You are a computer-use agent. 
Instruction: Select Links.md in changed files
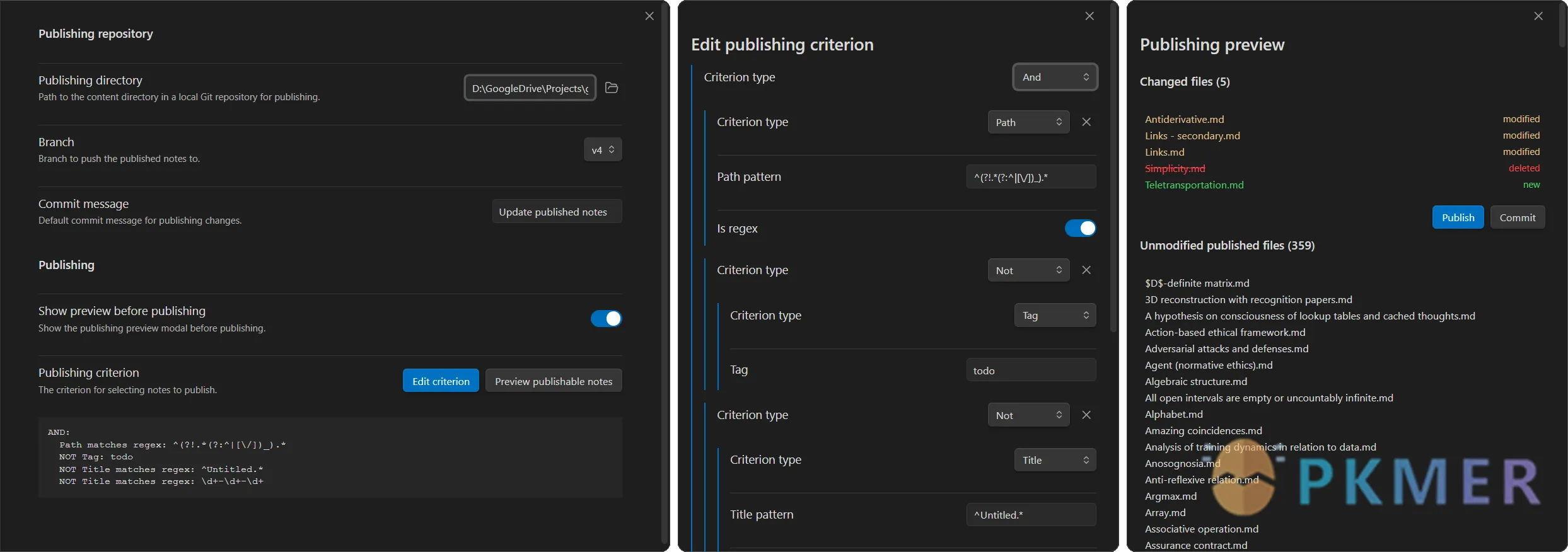click(x=1164, y=152)
